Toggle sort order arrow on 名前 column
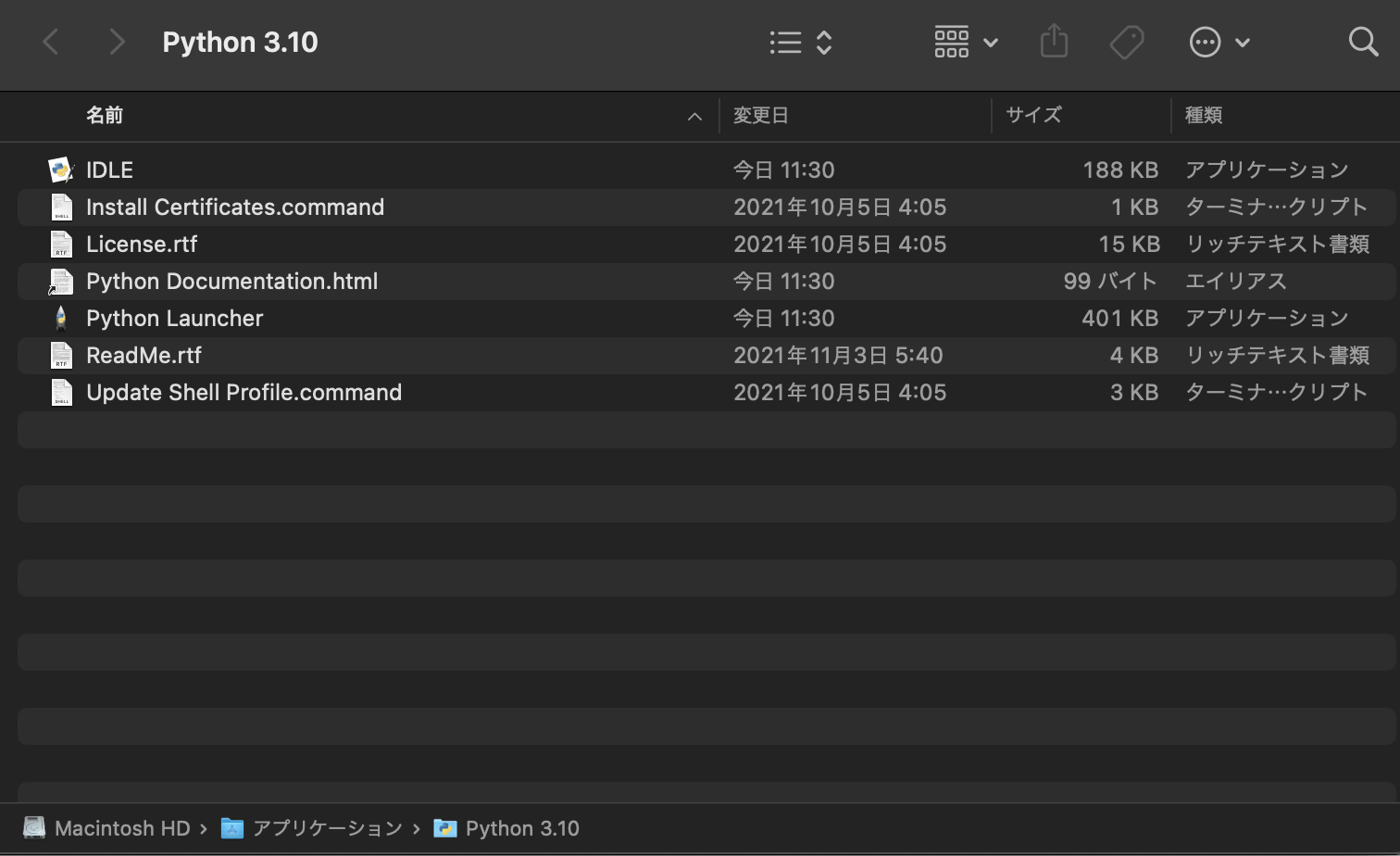The width and height of the screenshot is (1400, 856). [694, 116]
